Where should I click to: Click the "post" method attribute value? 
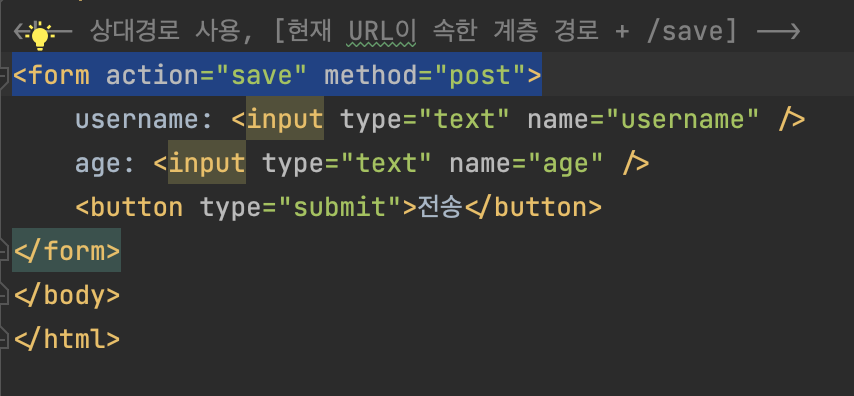[480, 75]
